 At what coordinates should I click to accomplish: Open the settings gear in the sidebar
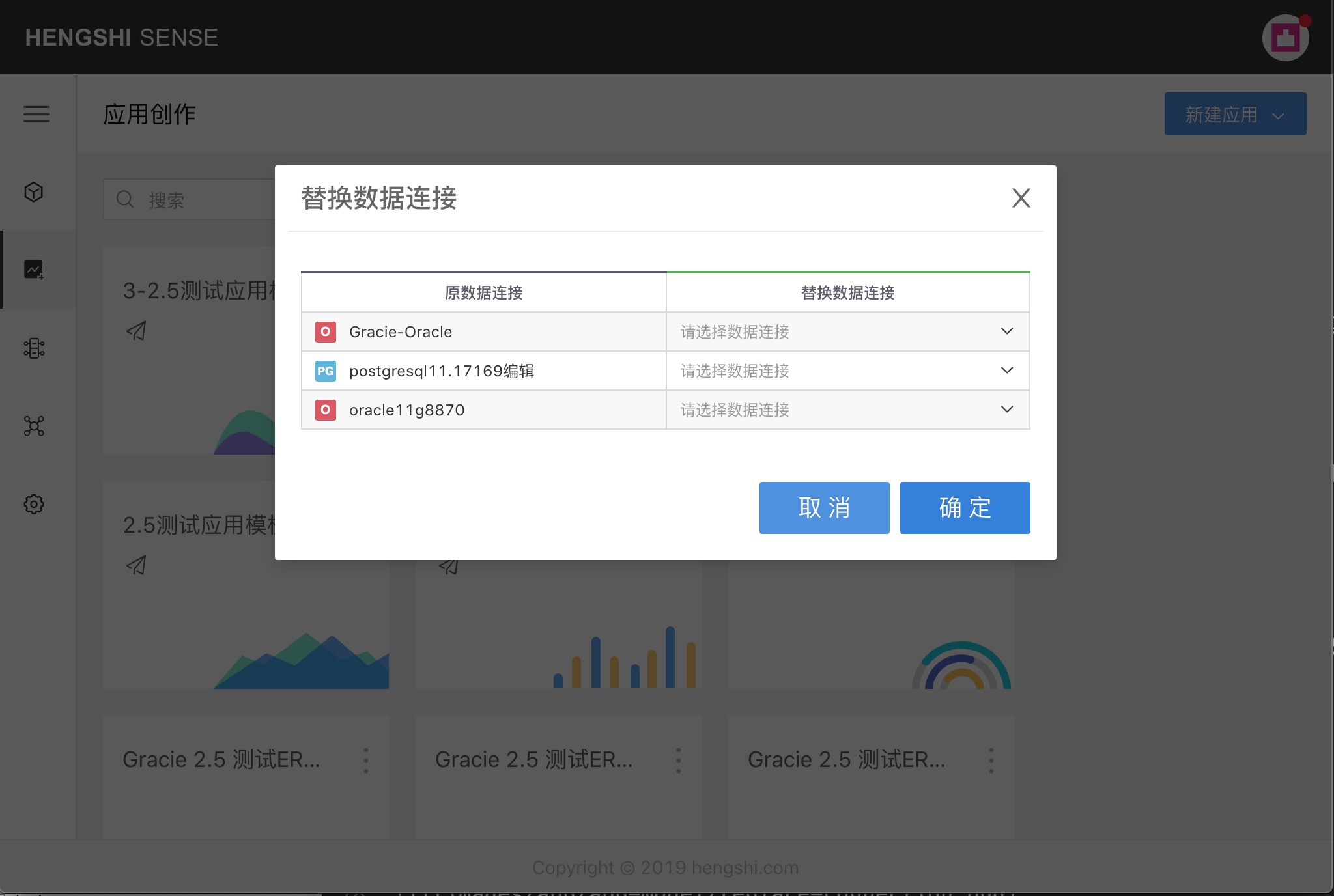click(x=34, y=504)
